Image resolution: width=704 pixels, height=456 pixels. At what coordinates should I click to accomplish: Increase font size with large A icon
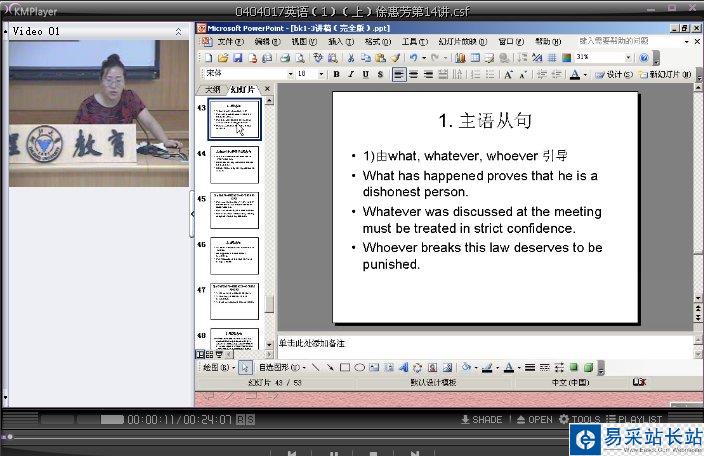point(508,75)
